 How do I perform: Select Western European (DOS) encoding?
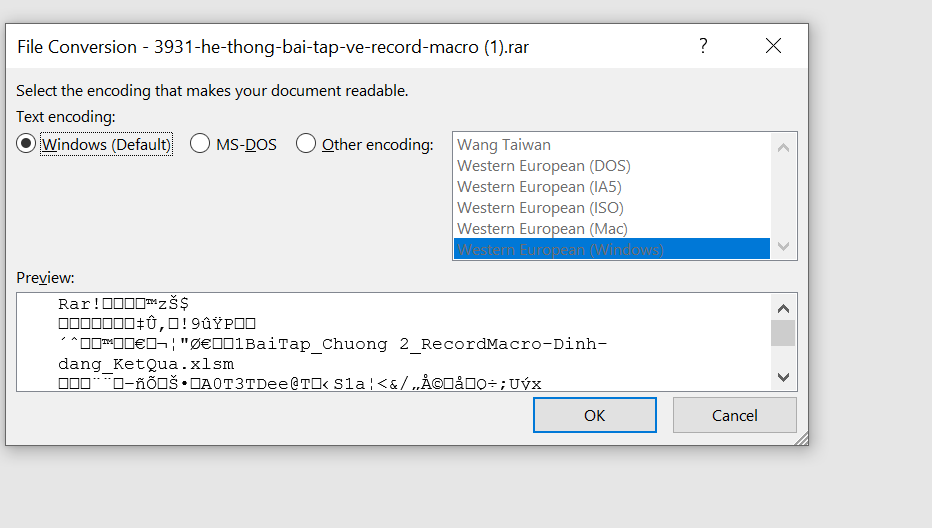click(x=543, y=166)
